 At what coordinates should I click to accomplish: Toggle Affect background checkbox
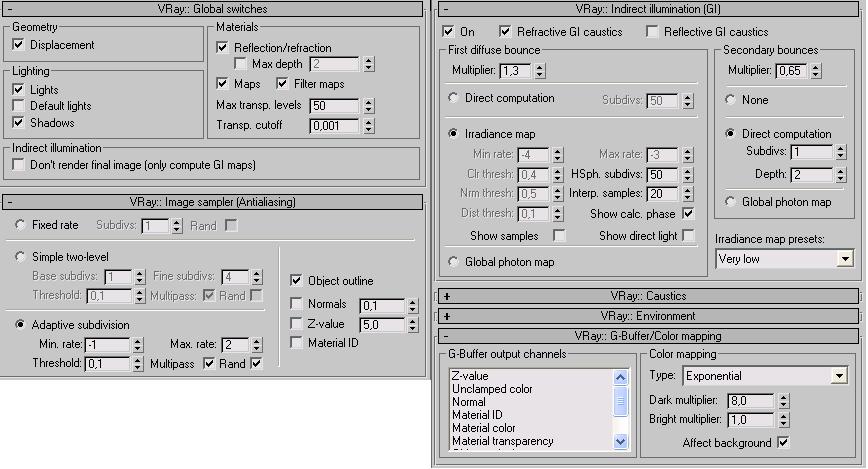tap(783, 442)
